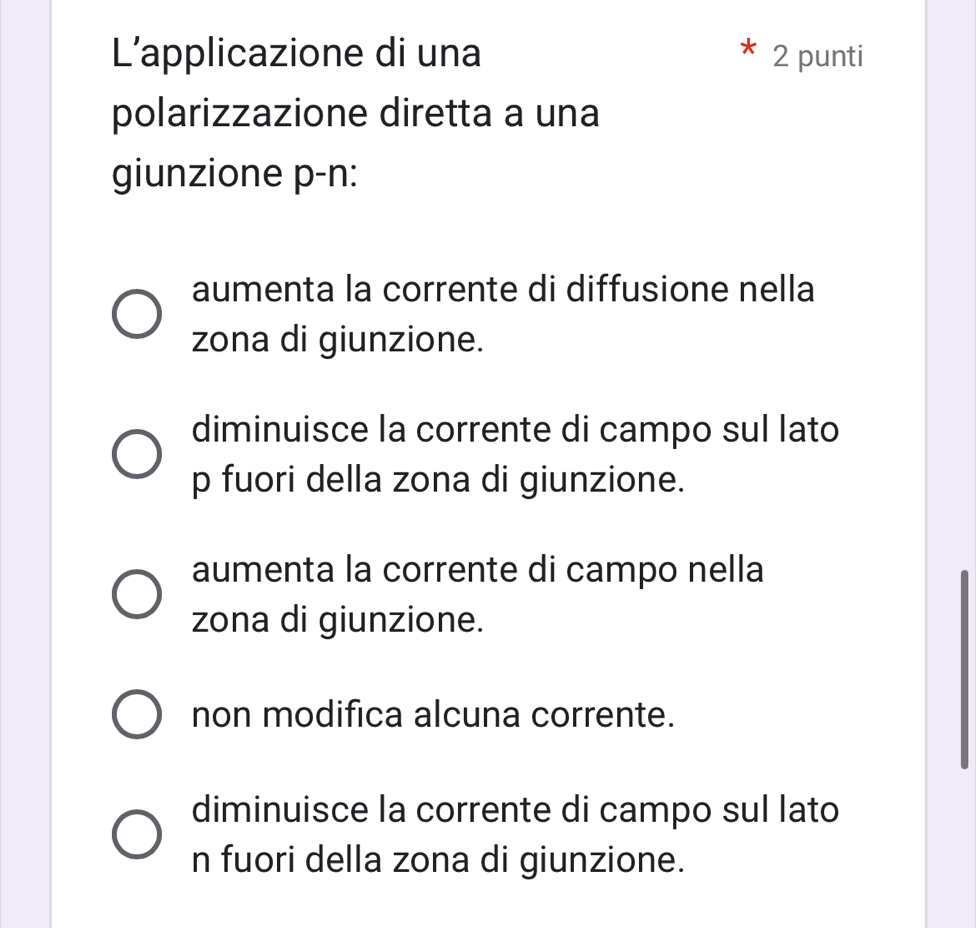Click the text "diminuisce la corrente di campo sul lato" above "p fuori"
The width and height of the screenshot is (976, 928).
coord(516,431)
